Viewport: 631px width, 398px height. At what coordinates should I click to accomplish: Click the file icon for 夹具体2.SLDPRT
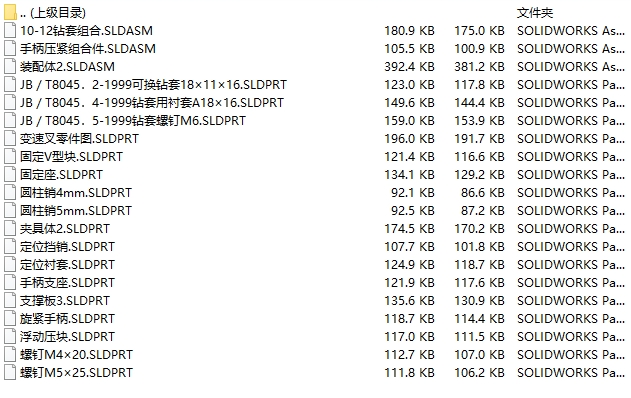[10, 229]
